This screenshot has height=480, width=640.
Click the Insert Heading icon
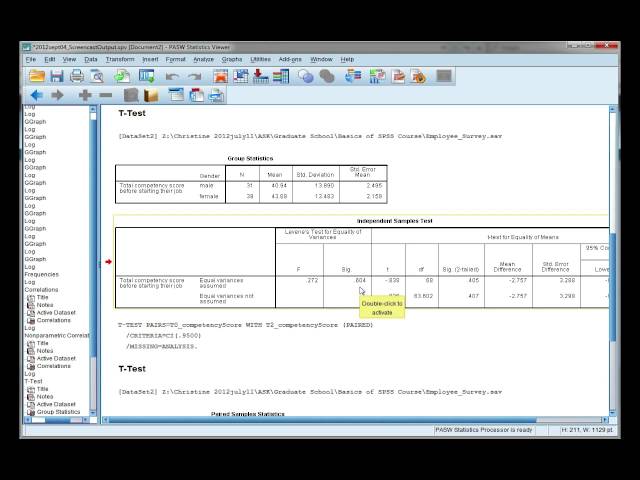[x=176, y=95]
